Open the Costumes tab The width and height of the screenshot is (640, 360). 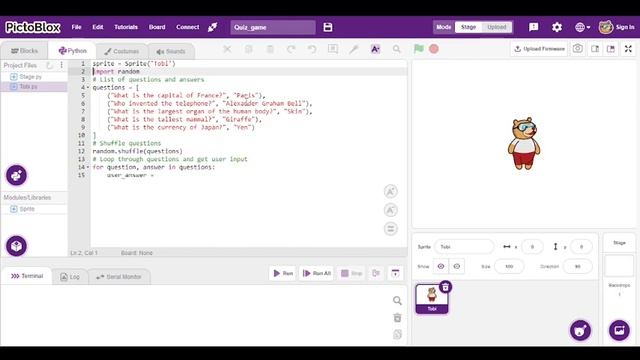[122, 51]
